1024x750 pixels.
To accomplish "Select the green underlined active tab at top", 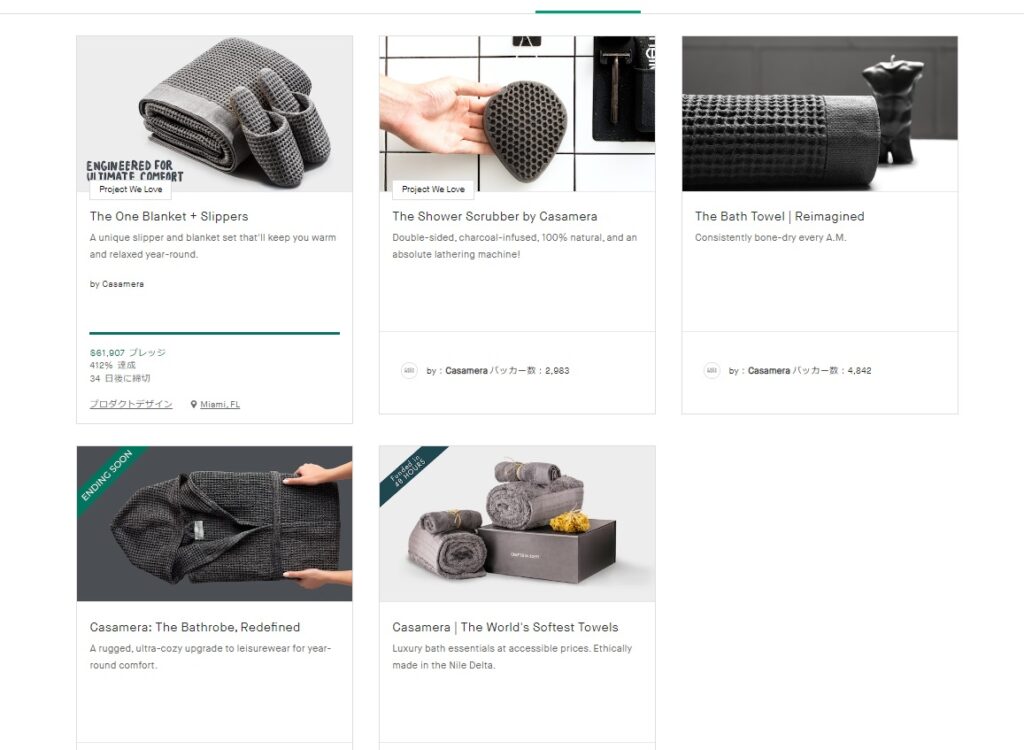I will tap(588, 8).
